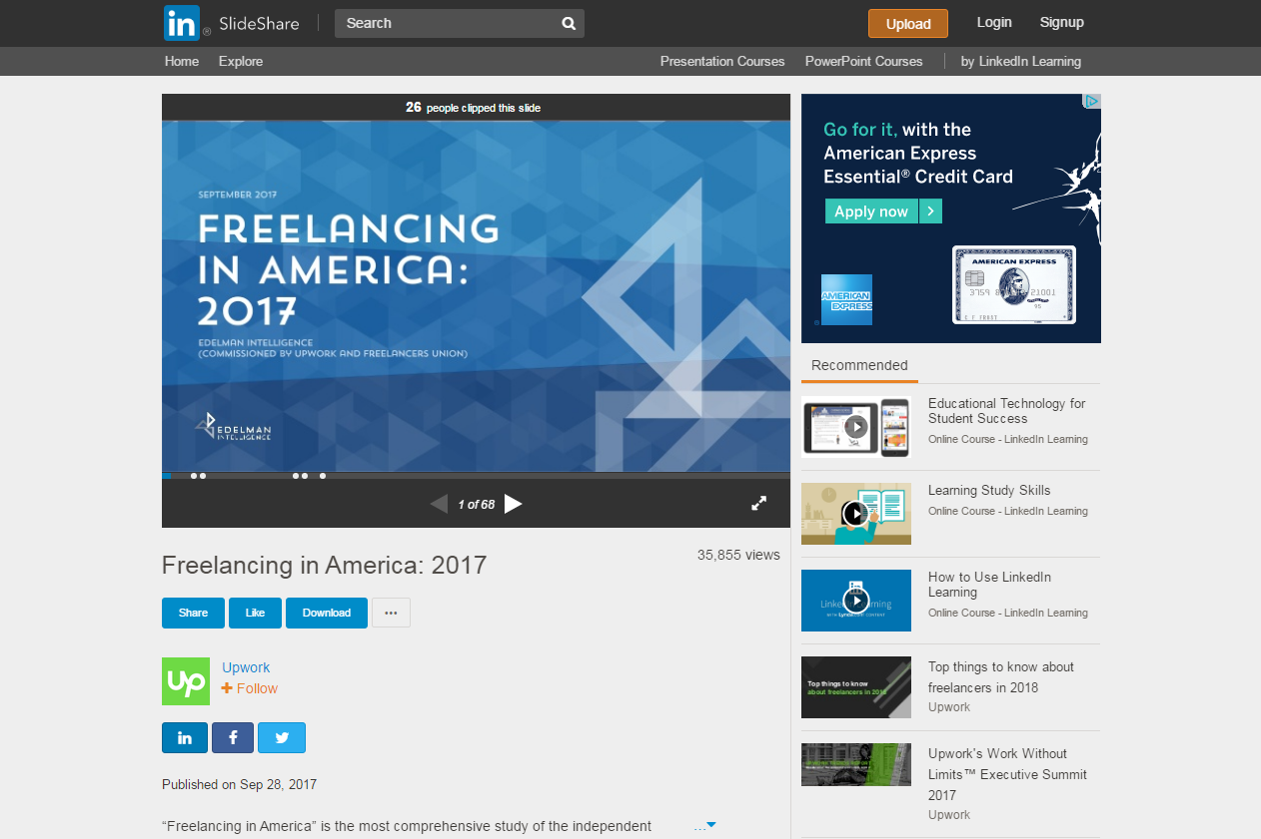The image size is (1261, 839).
Task: Click Apply now in American Express ad
Action: (871, 211)
